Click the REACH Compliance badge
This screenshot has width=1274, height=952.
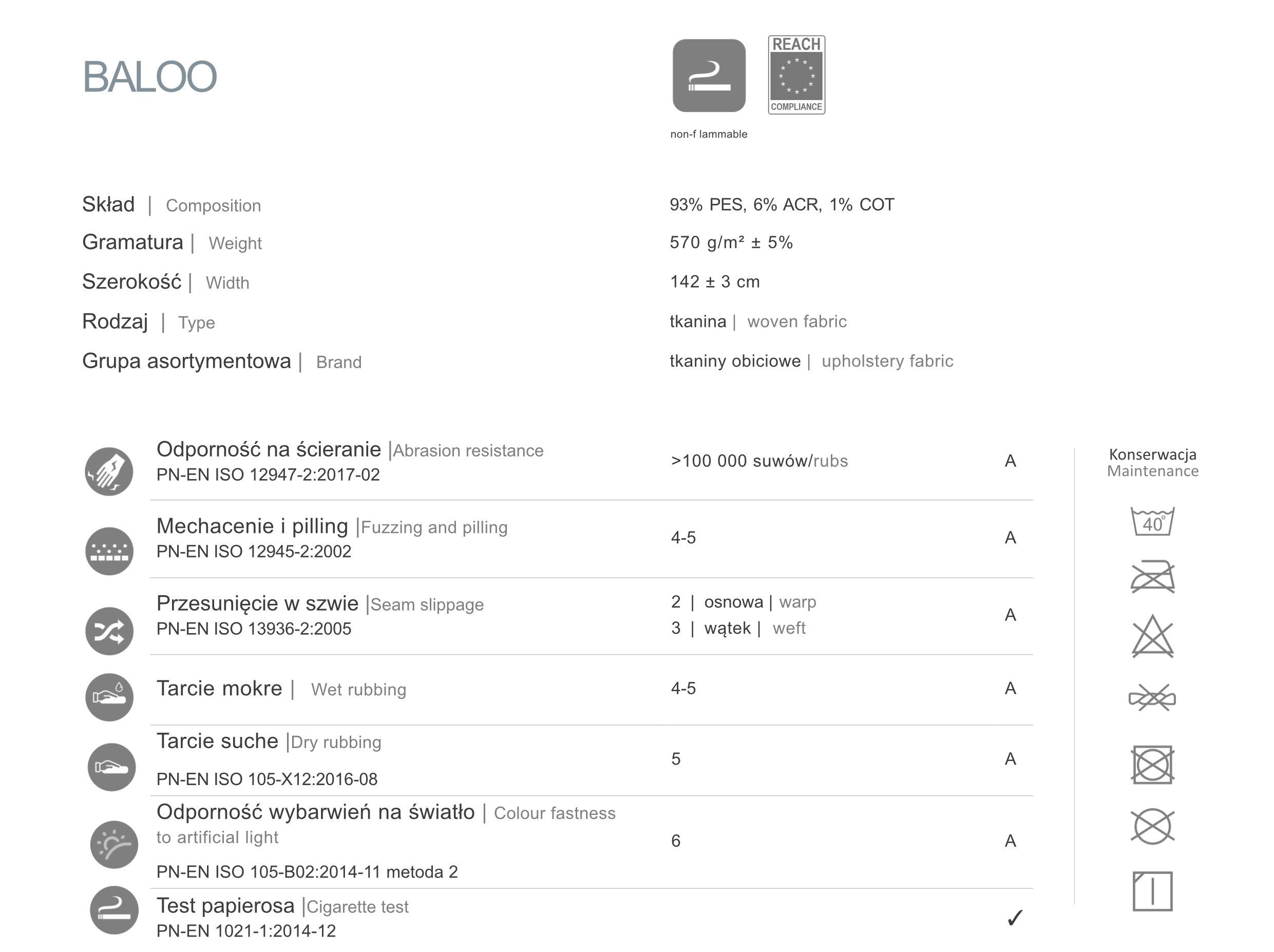click(796, 75)
